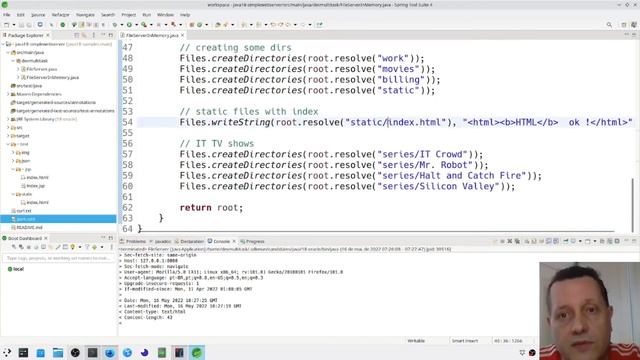Click the Display Selected Console icon

pyautogui.click(x=573, y=241)
